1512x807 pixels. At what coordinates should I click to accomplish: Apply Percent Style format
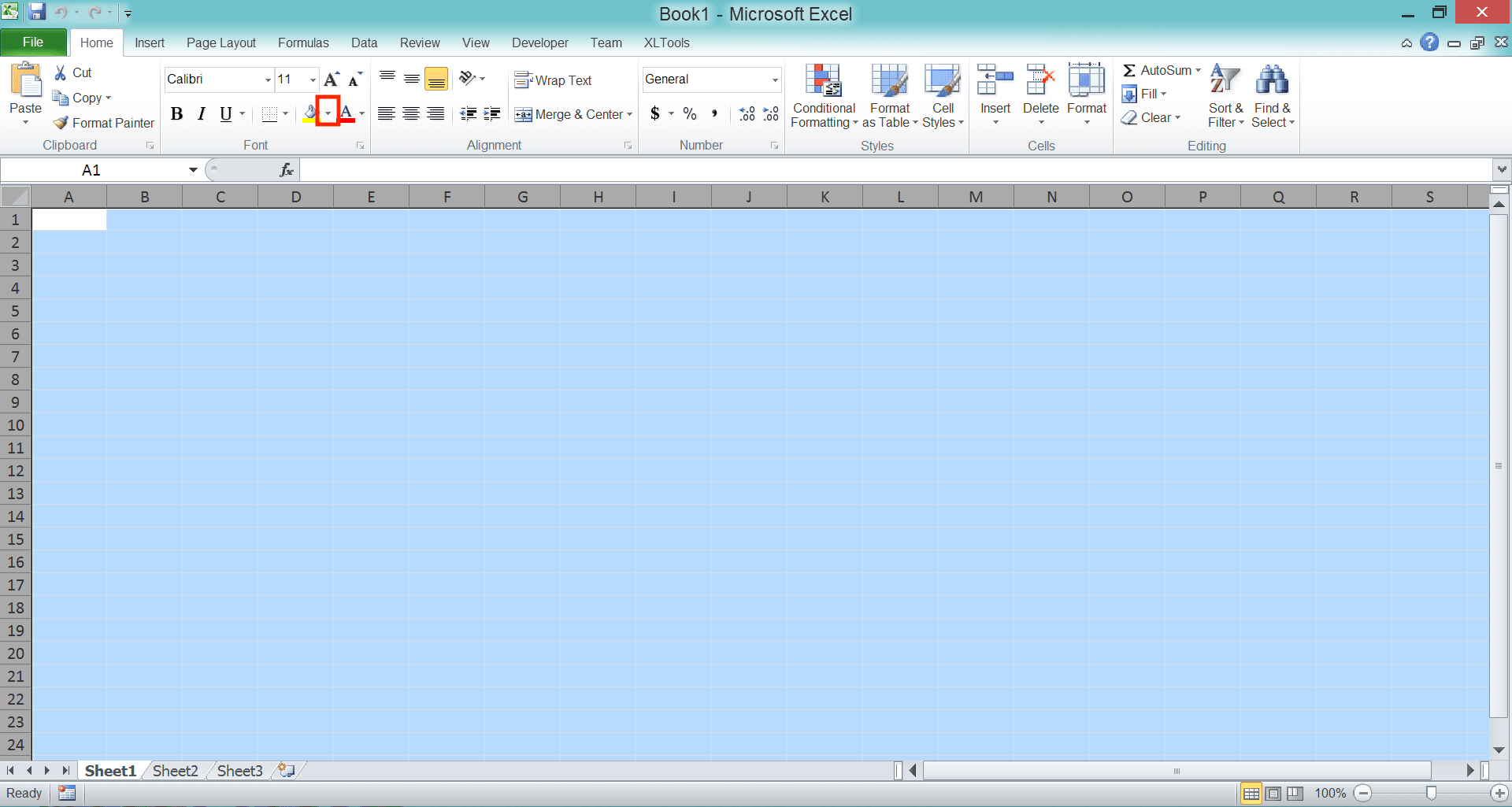(690, 114)
